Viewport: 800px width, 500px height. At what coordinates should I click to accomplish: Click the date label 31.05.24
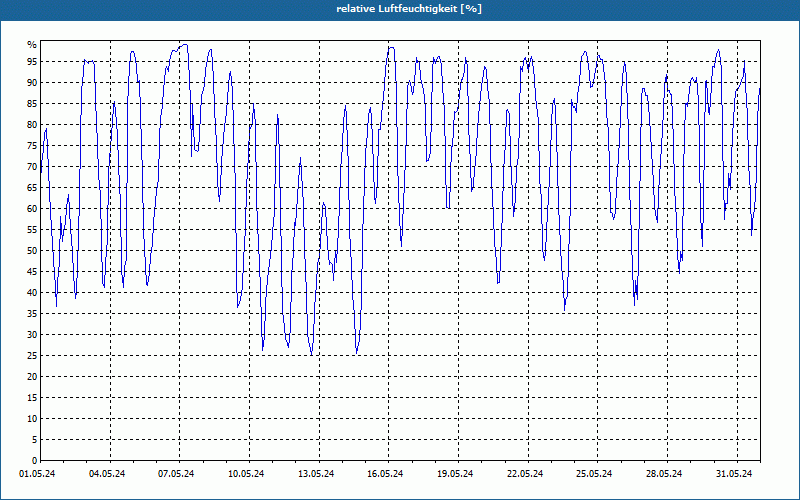[734, 474]
